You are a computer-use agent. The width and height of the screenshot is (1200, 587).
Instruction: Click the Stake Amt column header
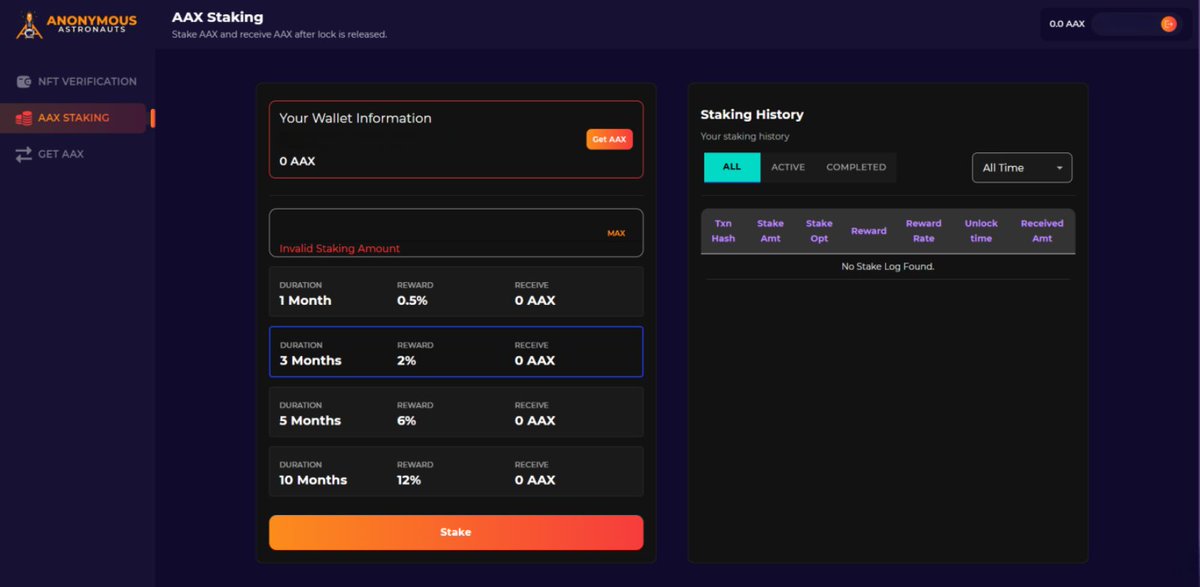770,231
